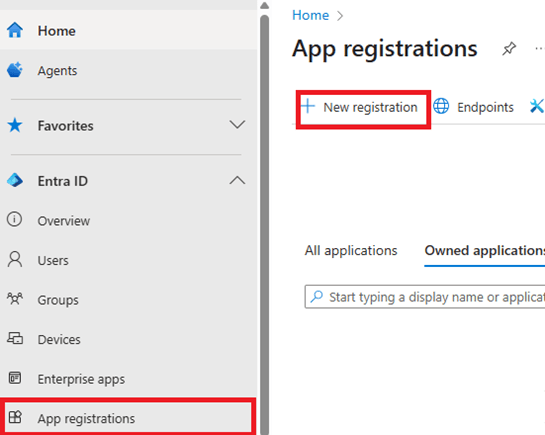Click the Agents sparkle icon
Viewport: 545px width, 435px height.
(15, 70)
